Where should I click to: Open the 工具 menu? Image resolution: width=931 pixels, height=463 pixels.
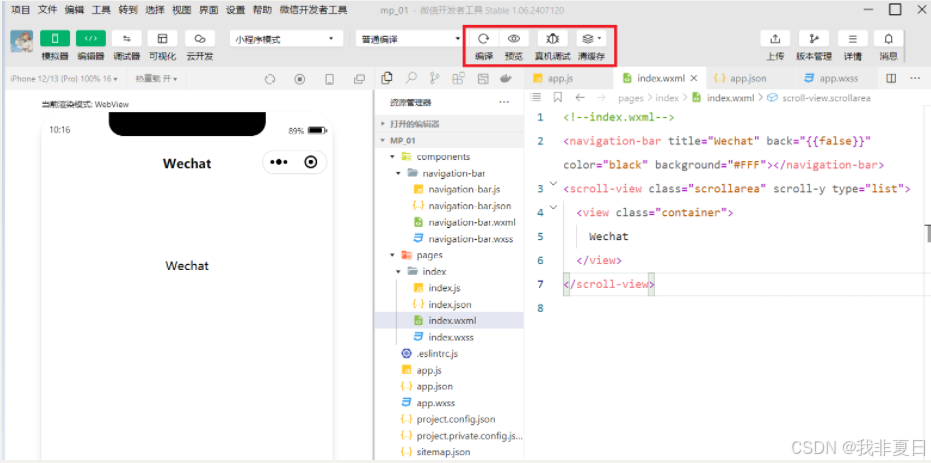pos(101,10)
